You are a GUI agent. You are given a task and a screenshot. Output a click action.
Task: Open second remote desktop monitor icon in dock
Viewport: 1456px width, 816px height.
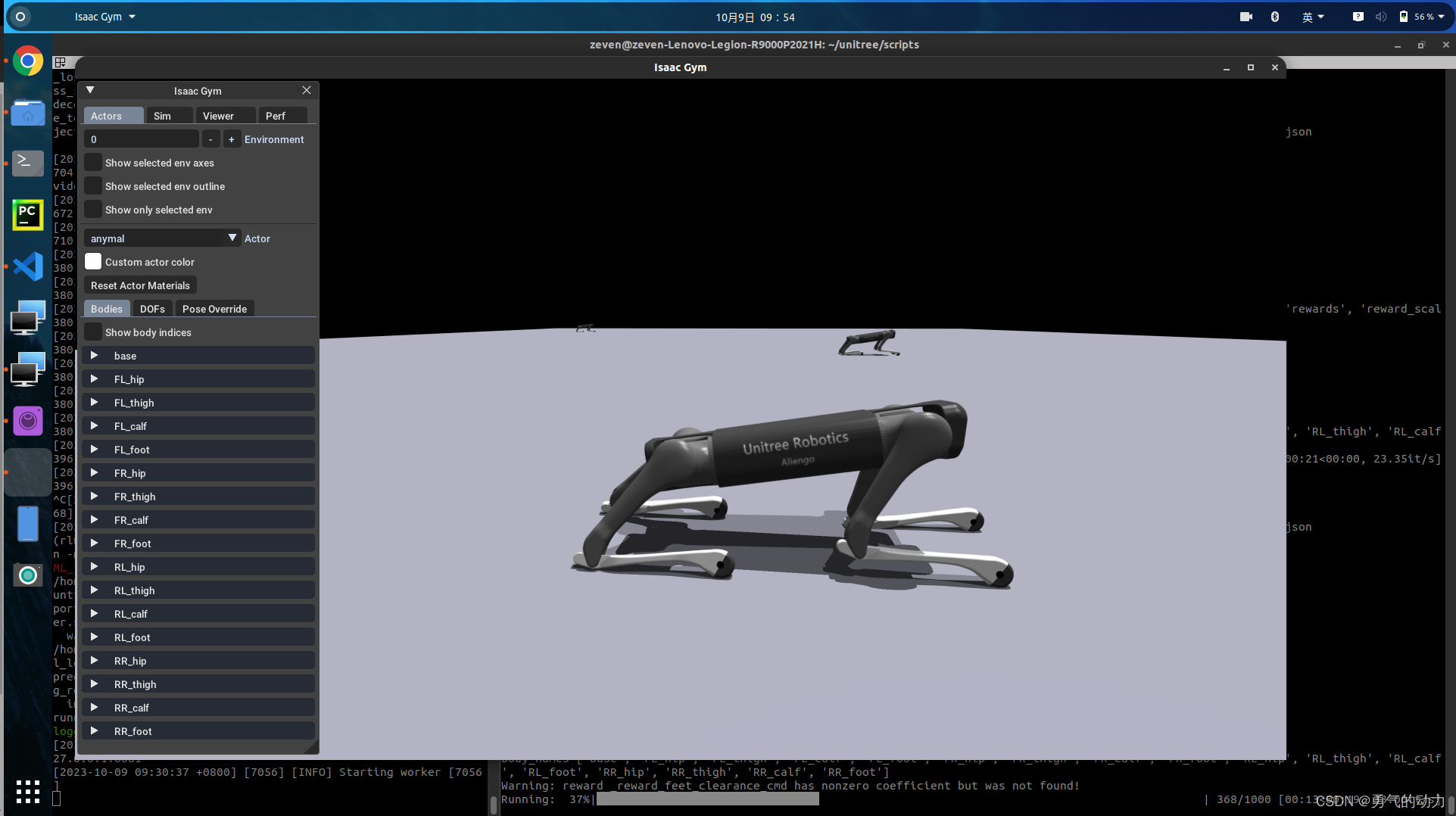coord(28,369)
